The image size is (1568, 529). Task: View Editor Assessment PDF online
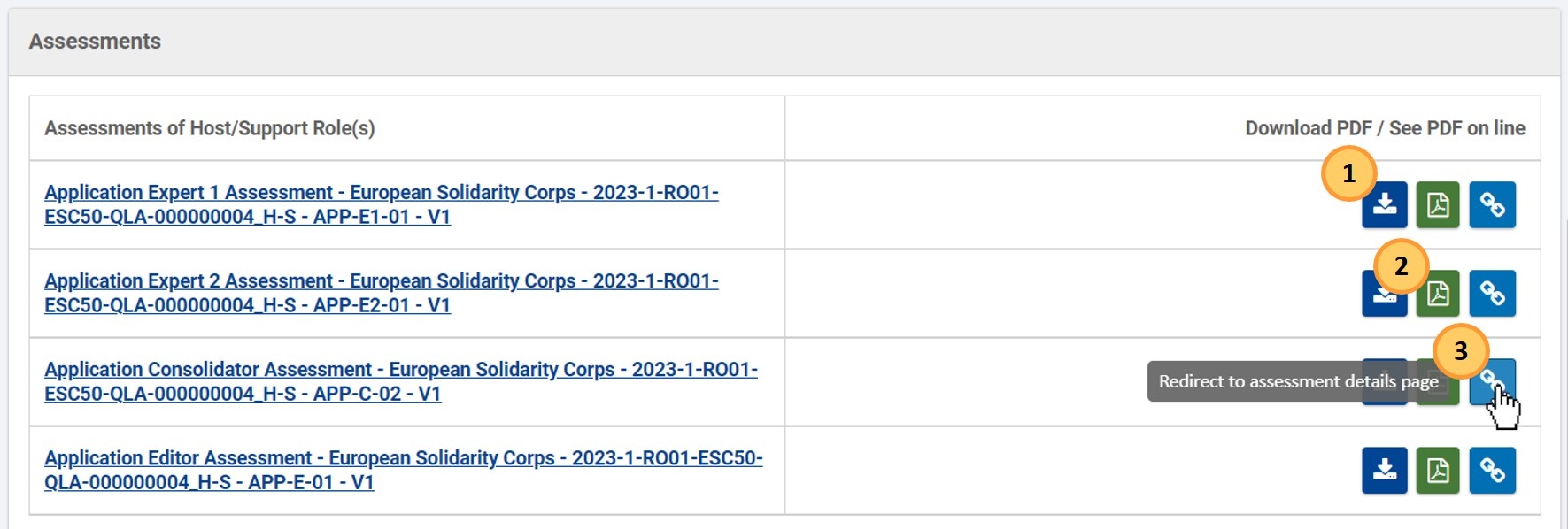(x=1438, y=471)
